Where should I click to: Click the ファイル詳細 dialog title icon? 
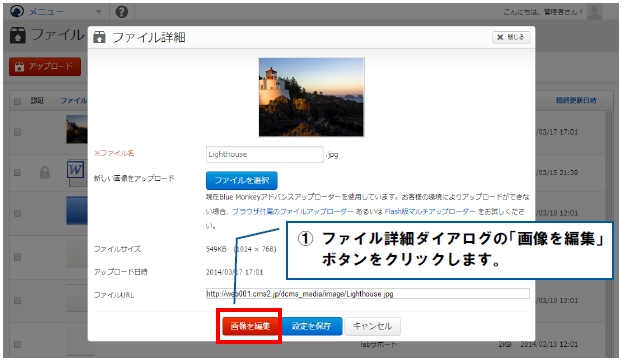tap(99, 37)
